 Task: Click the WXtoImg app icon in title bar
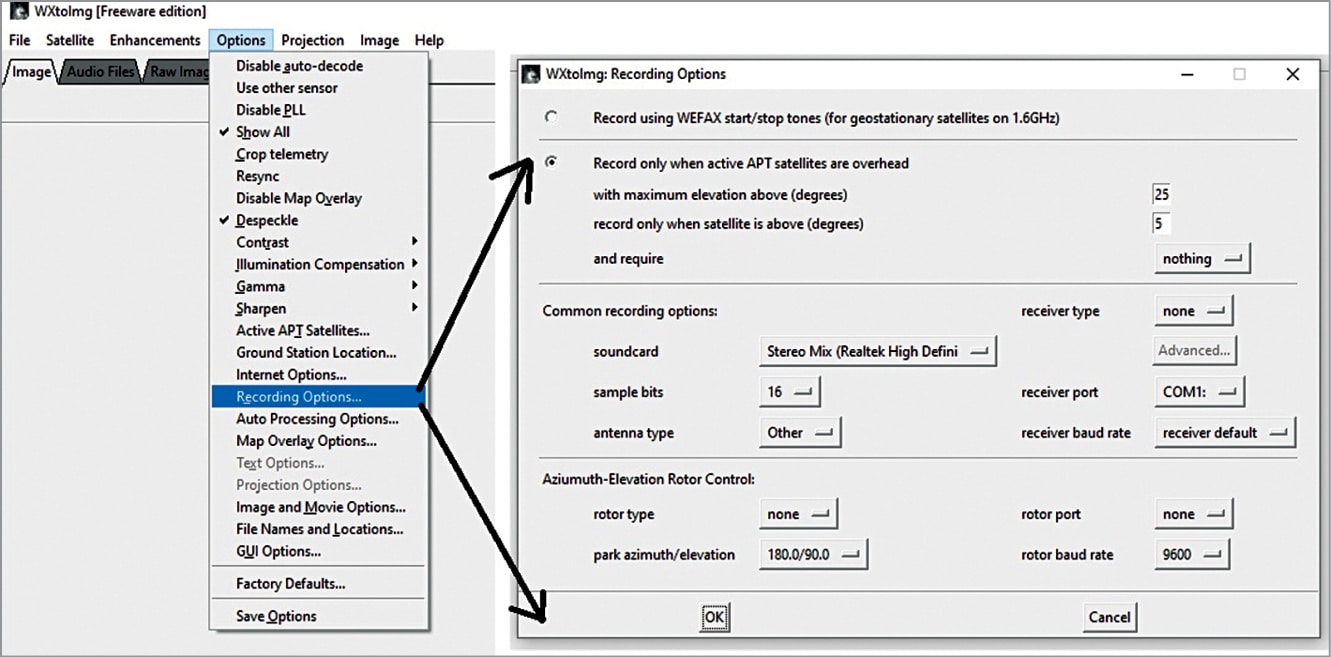pos(18,12)
